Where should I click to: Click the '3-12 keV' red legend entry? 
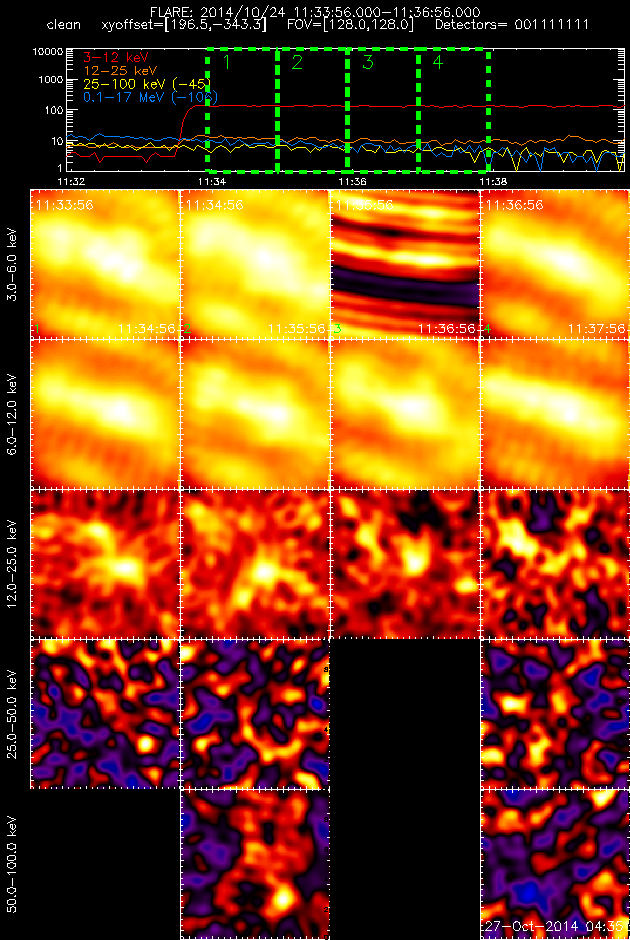point(115,58)
